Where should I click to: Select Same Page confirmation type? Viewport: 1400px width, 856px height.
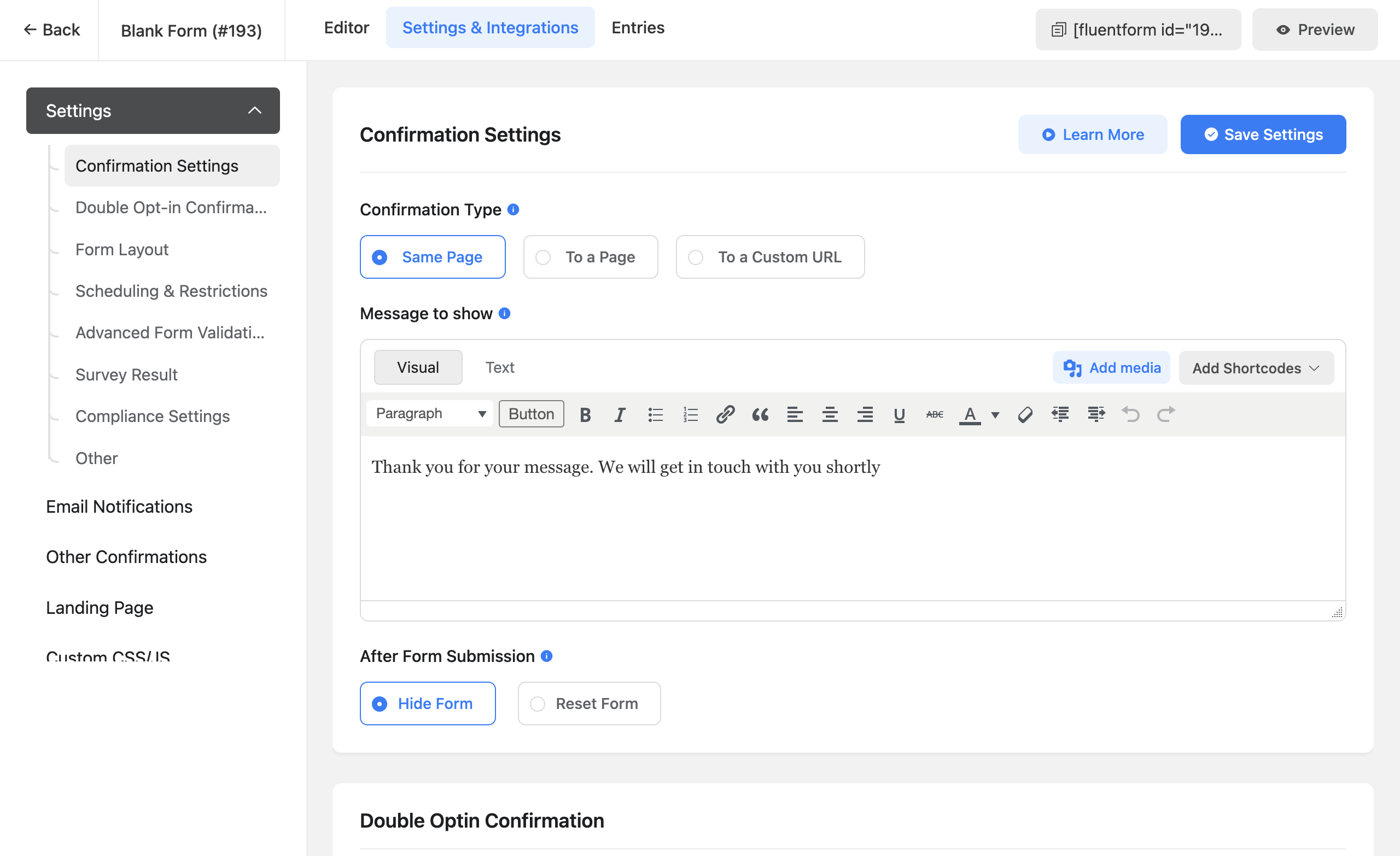tap(433, 257)
